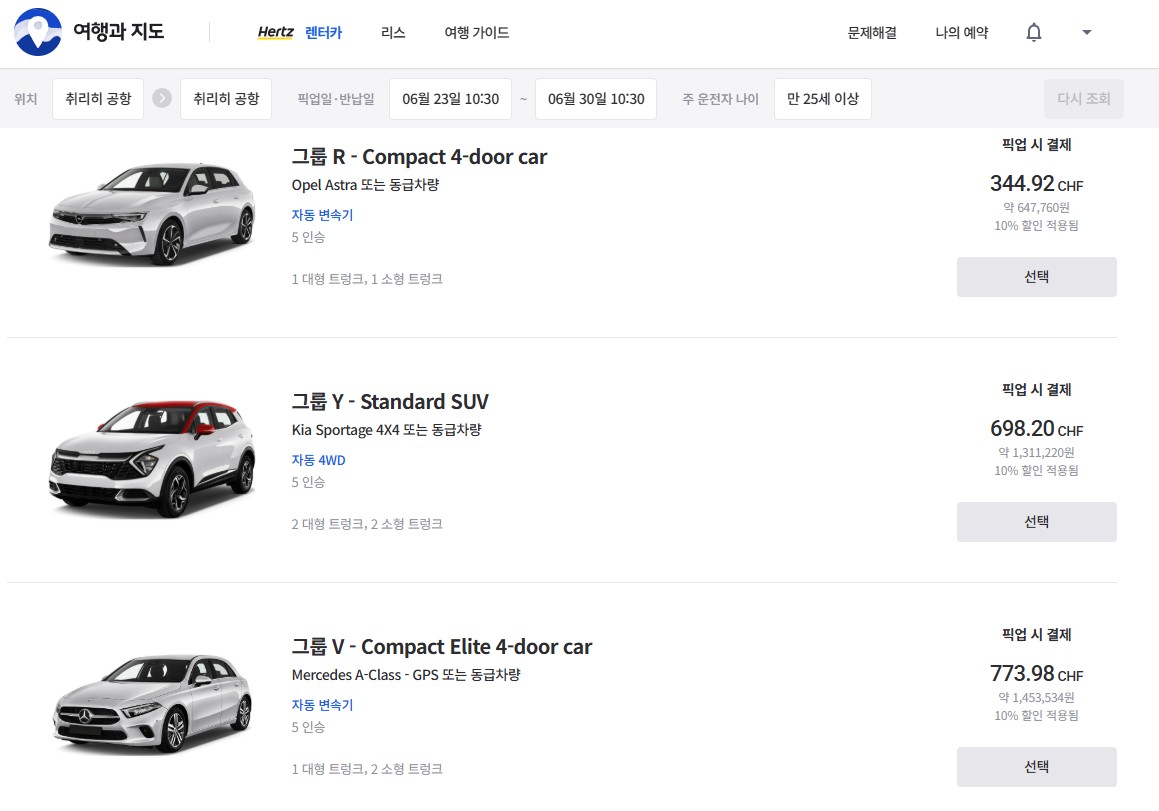1159x811 pixels.
Task: Select the Mercedes A-Class Compact Elite
Action: 1036,767
